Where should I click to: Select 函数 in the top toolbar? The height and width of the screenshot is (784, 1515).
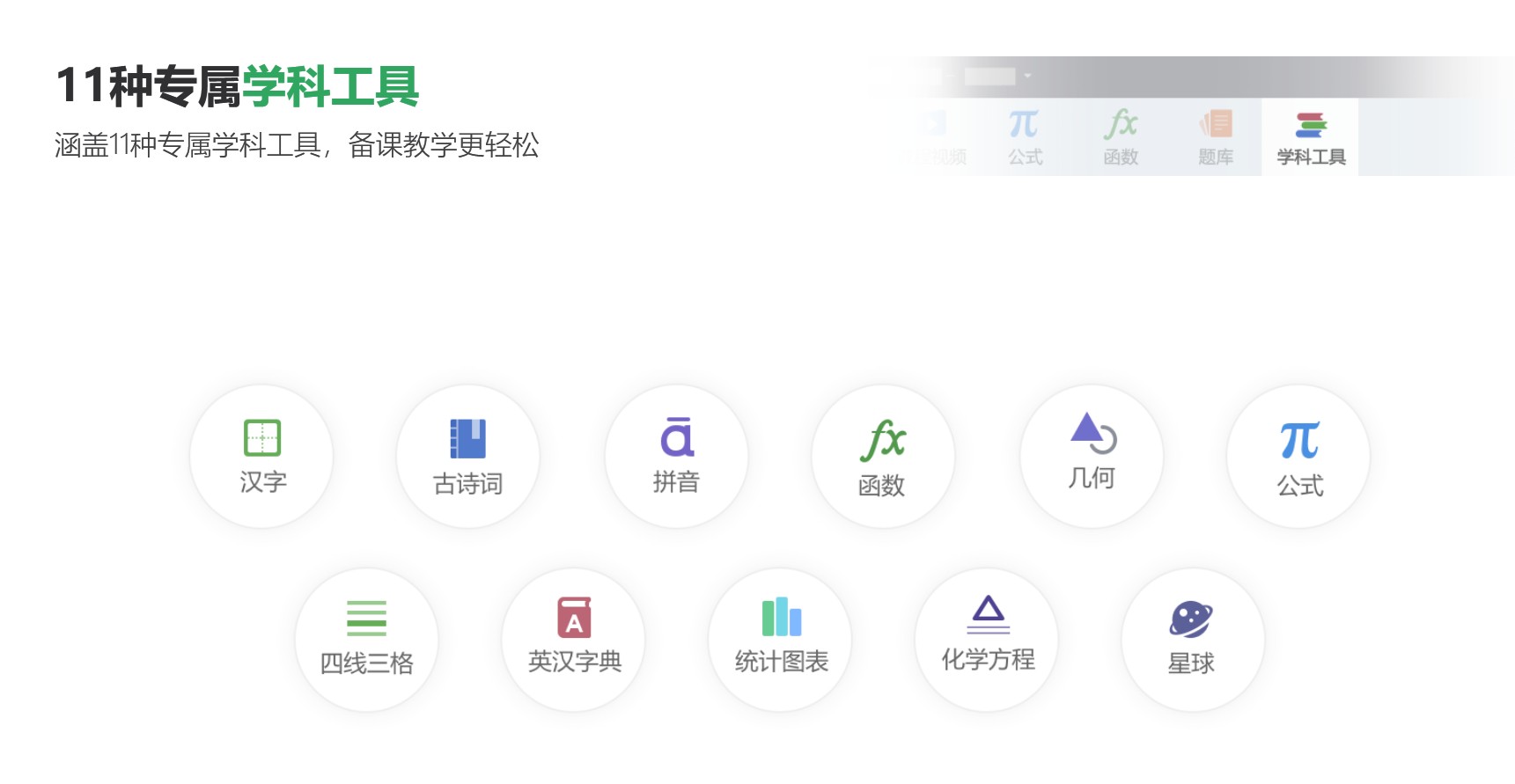coord(1120,138)
